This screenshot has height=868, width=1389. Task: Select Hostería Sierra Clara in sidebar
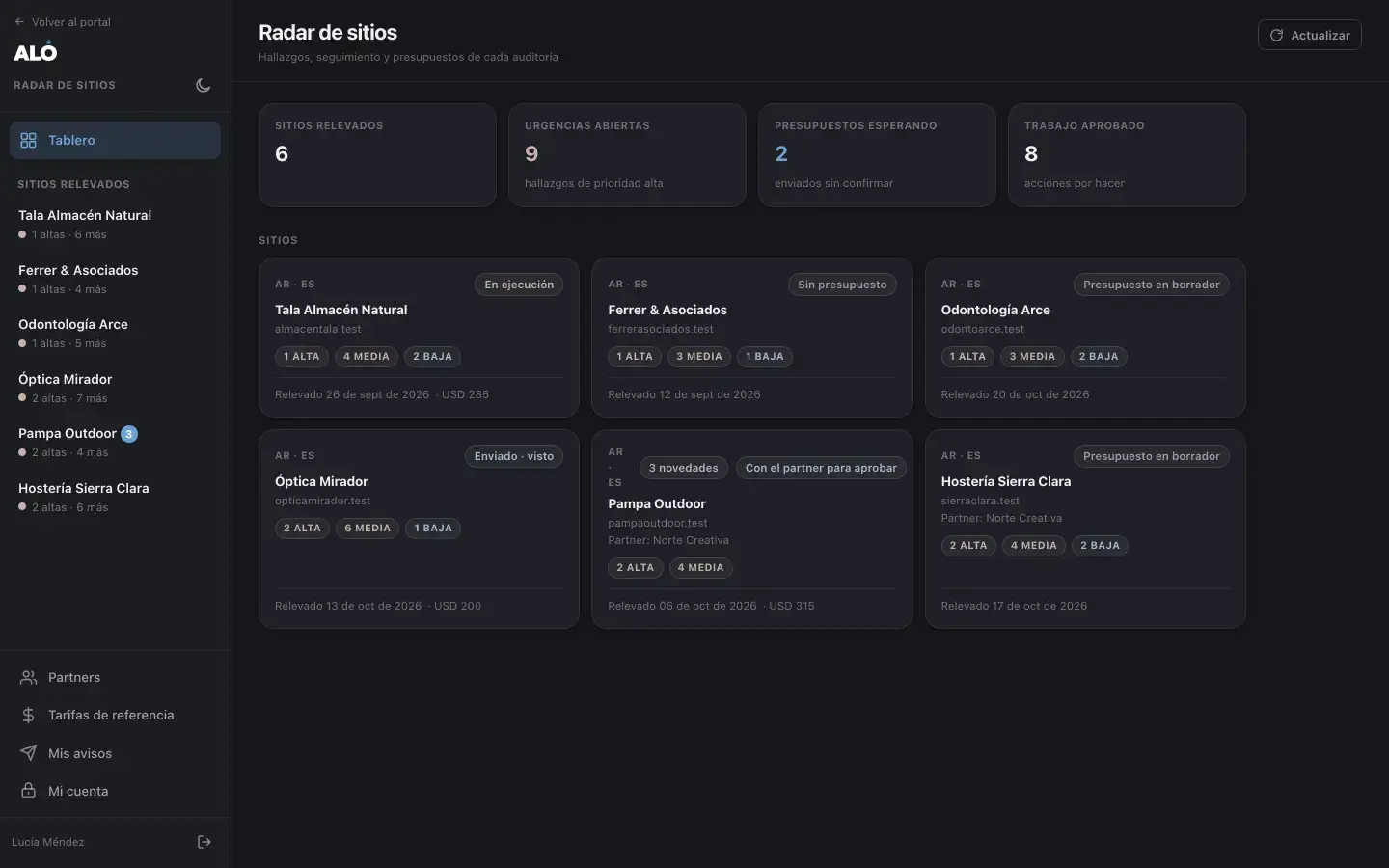coord(115,497)
